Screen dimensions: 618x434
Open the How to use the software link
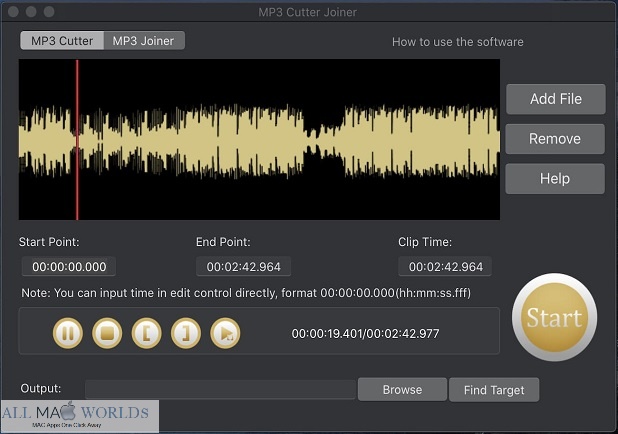[458, 42]
